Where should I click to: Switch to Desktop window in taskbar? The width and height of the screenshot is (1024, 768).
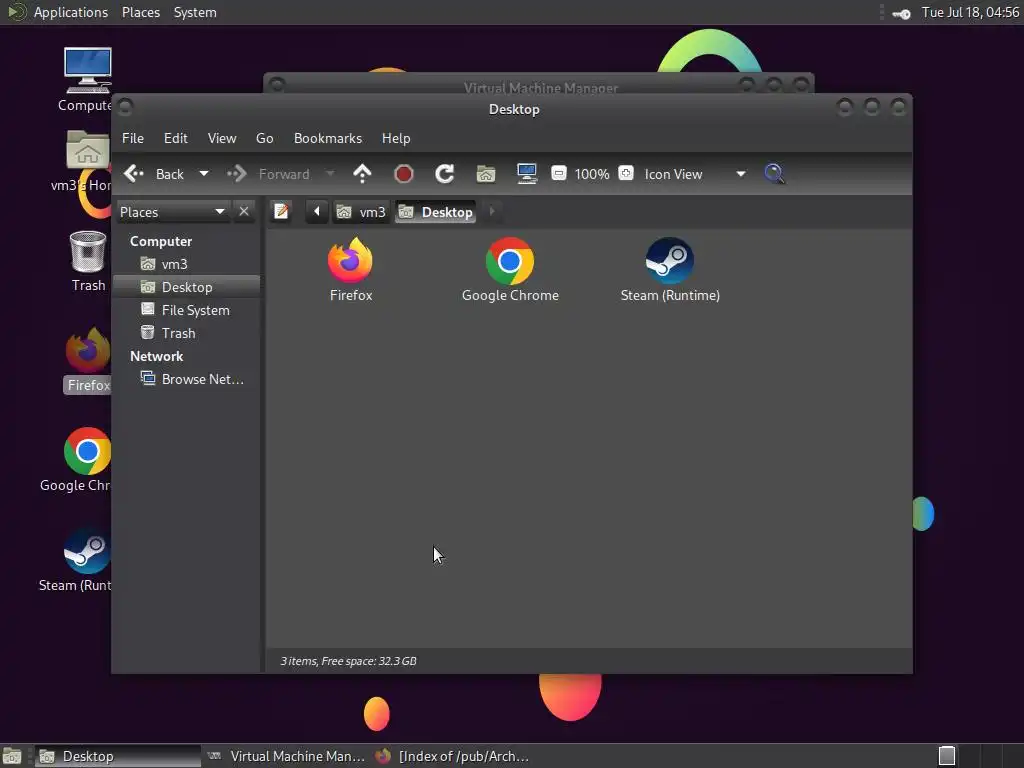(x=118, y=756)
